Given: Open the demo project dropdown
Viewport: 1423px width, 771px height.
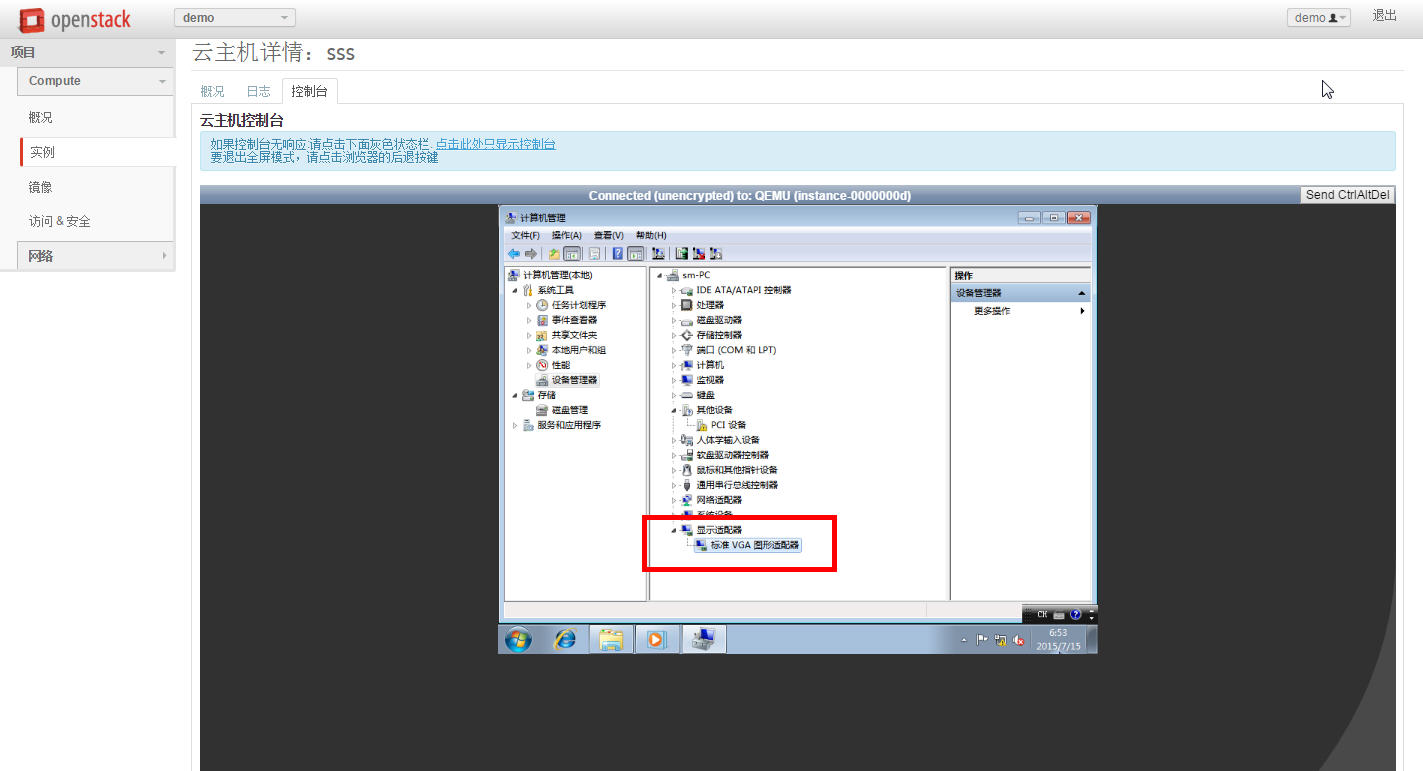Looking at the screenshot, I should 235,17.
